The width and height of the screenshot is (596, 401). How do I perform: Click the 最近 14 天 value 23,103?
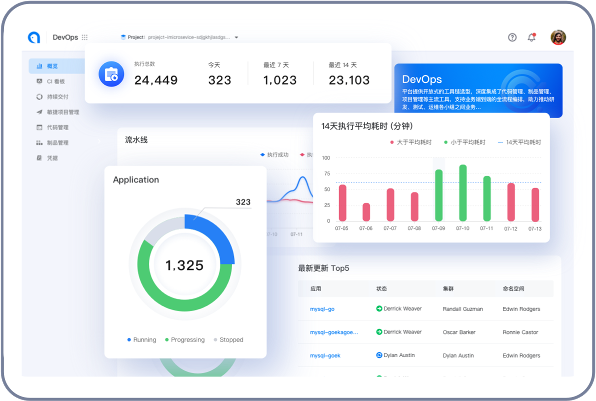tap(349, 80)
